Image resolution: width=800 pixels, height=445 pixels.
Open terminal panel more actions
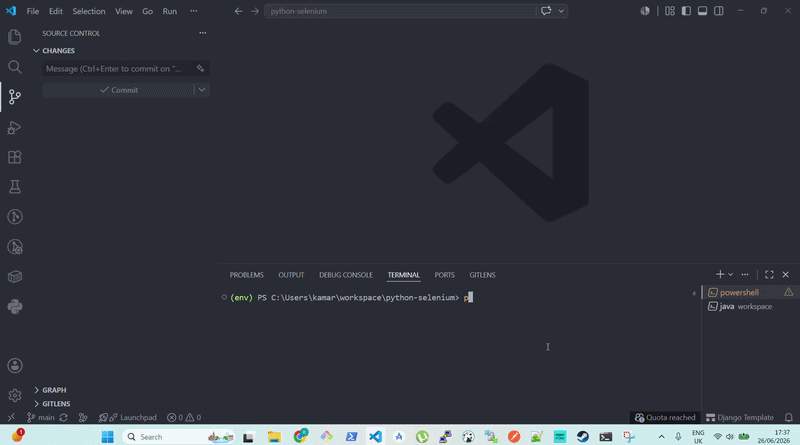coord(745,275)
